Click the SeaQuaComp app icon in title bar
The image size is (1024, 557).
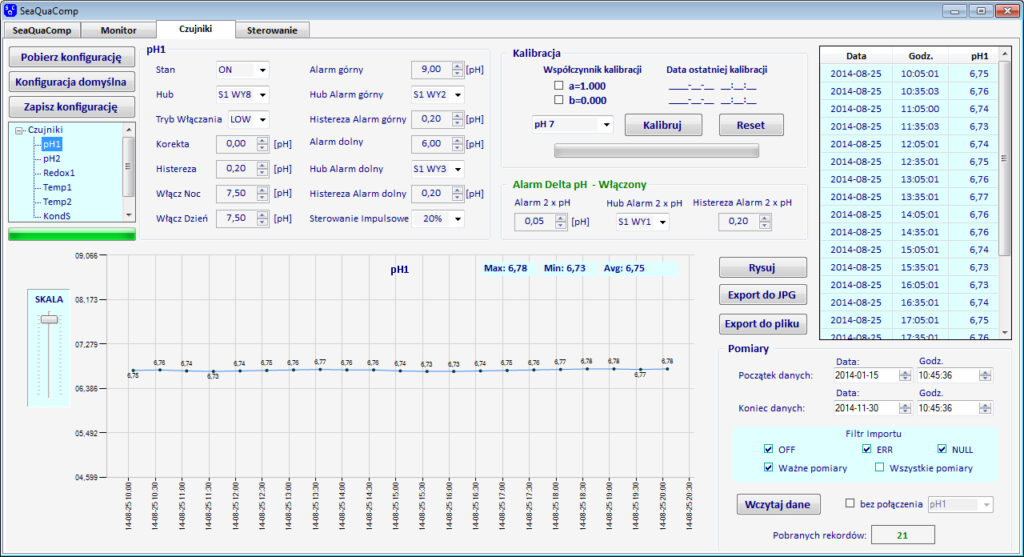coord(11,10)
